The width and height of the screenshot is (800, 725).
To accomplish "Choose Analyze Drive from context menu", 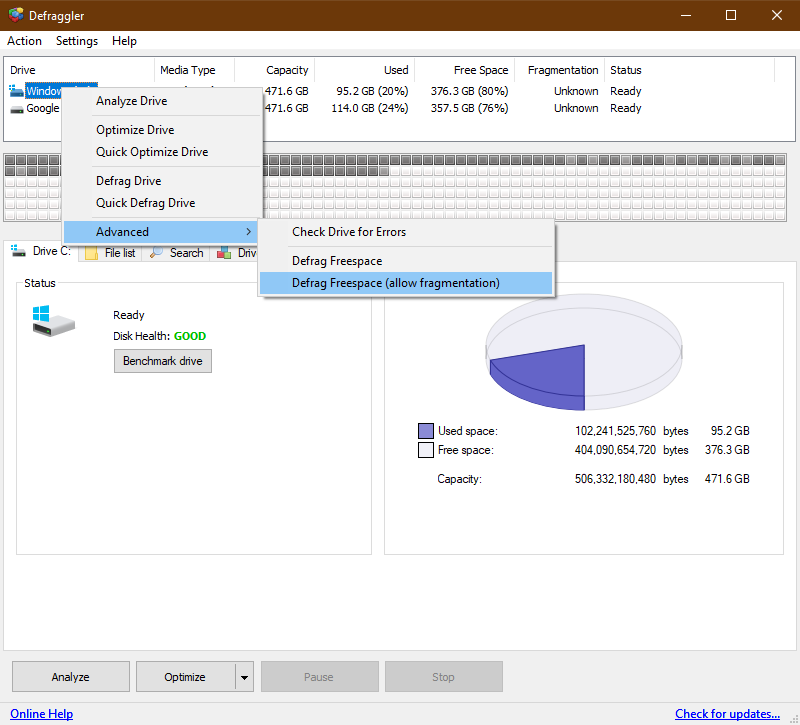I will (x=131, y=101).
